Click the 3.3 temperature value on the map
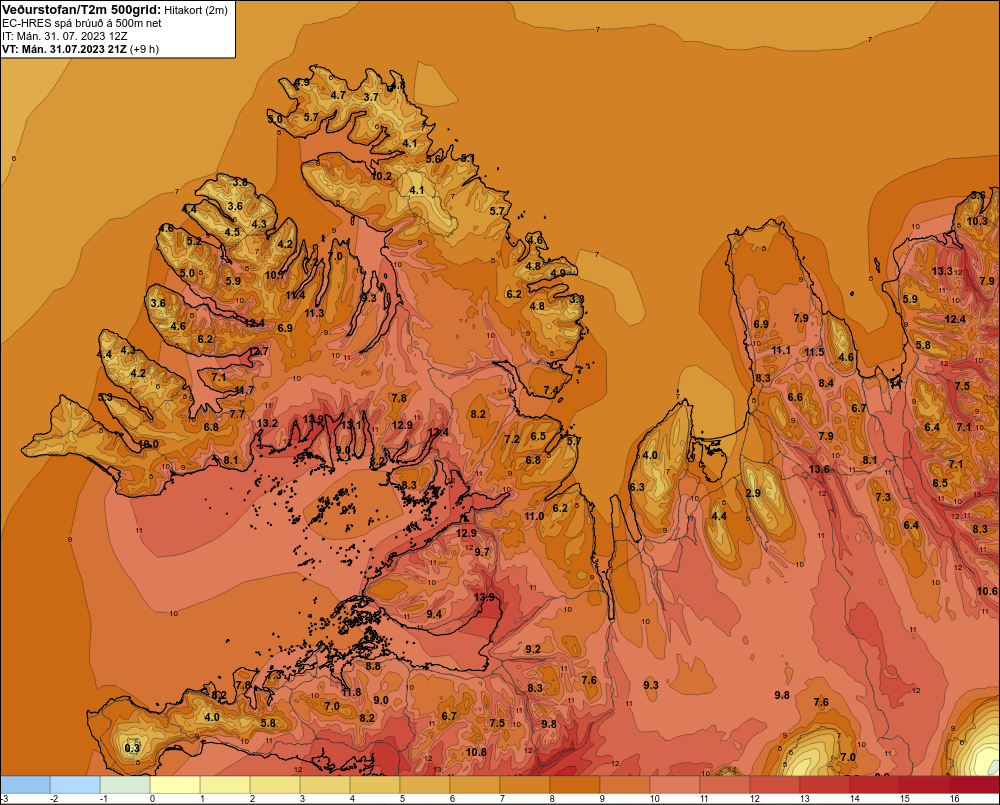This screenshot has height=805, width=1000. 577,299
